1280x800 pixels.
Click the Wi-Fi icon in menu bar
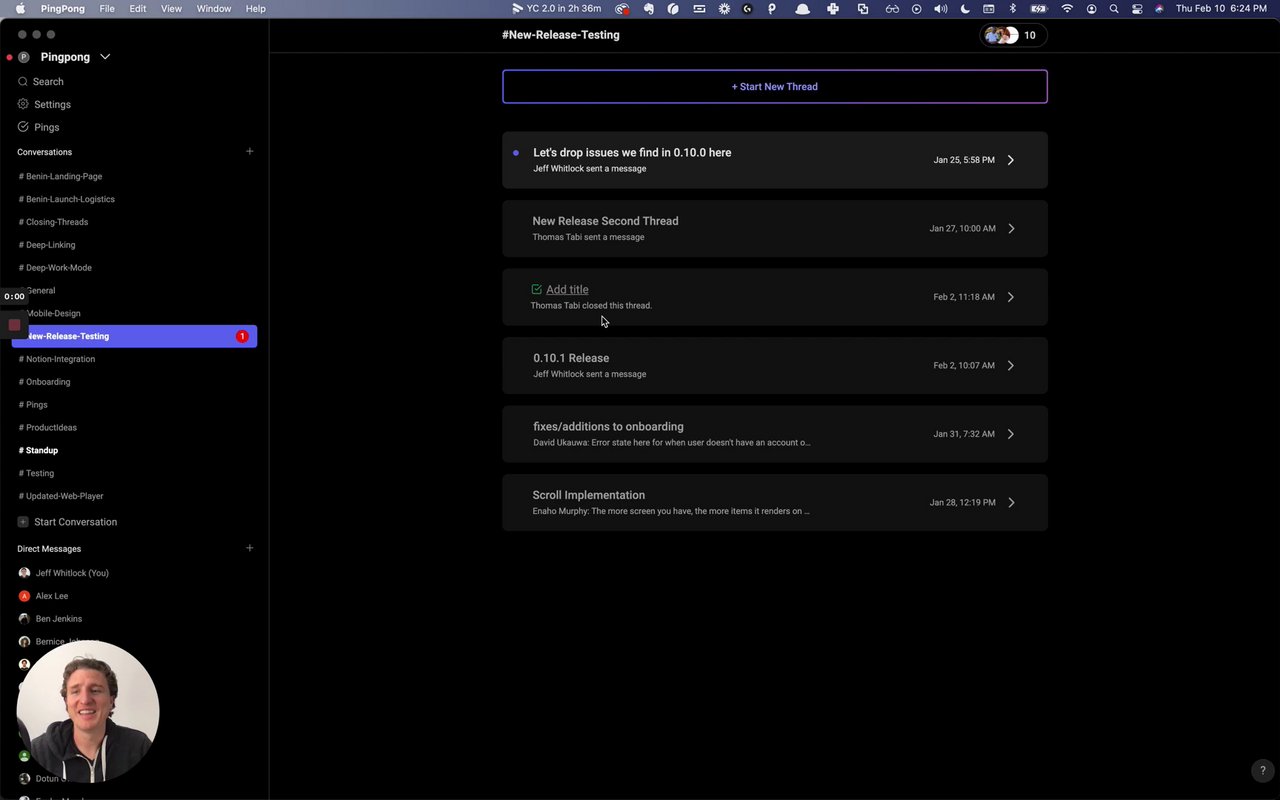[1067, 9]
